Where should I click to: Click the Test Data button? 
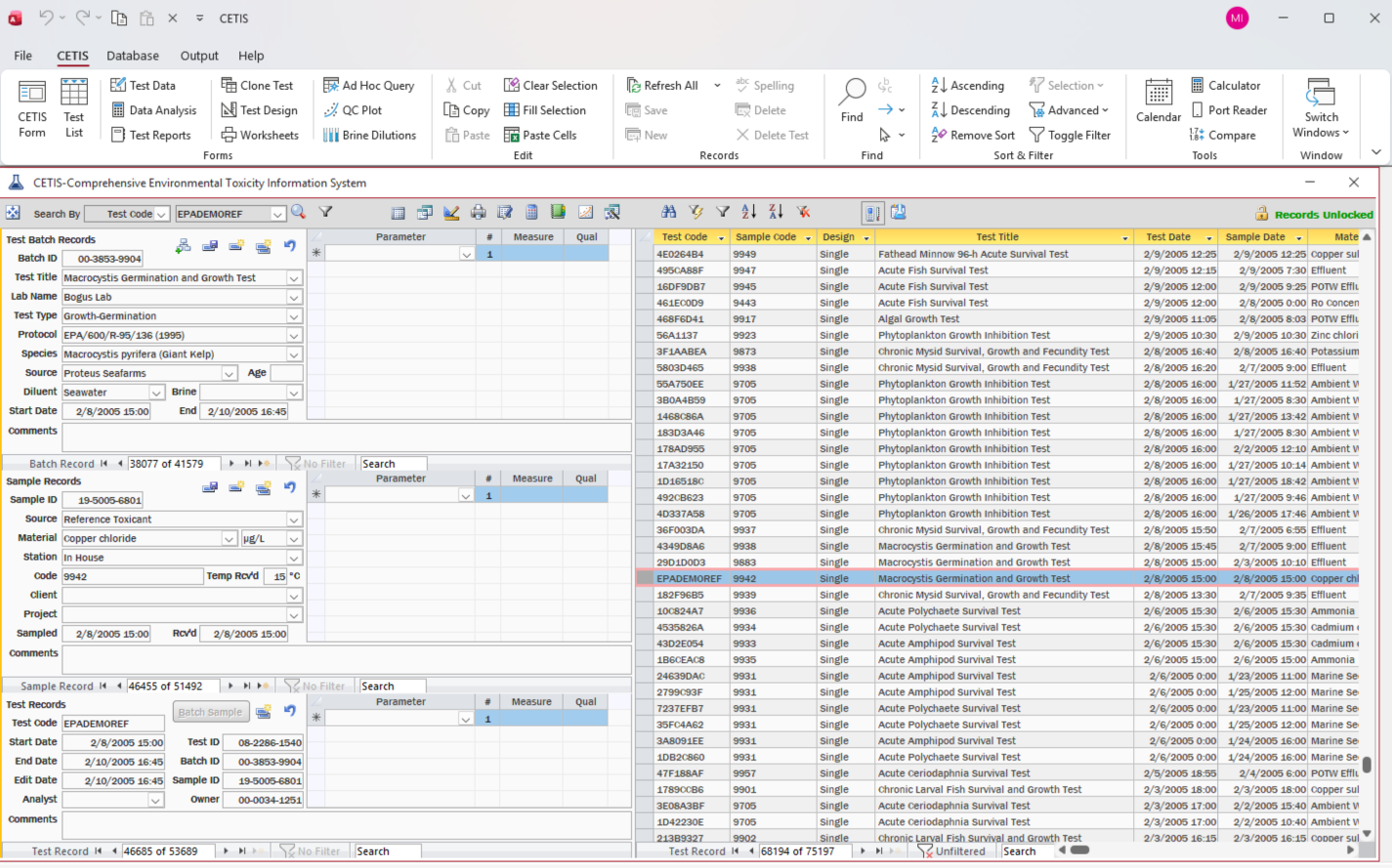143,85
